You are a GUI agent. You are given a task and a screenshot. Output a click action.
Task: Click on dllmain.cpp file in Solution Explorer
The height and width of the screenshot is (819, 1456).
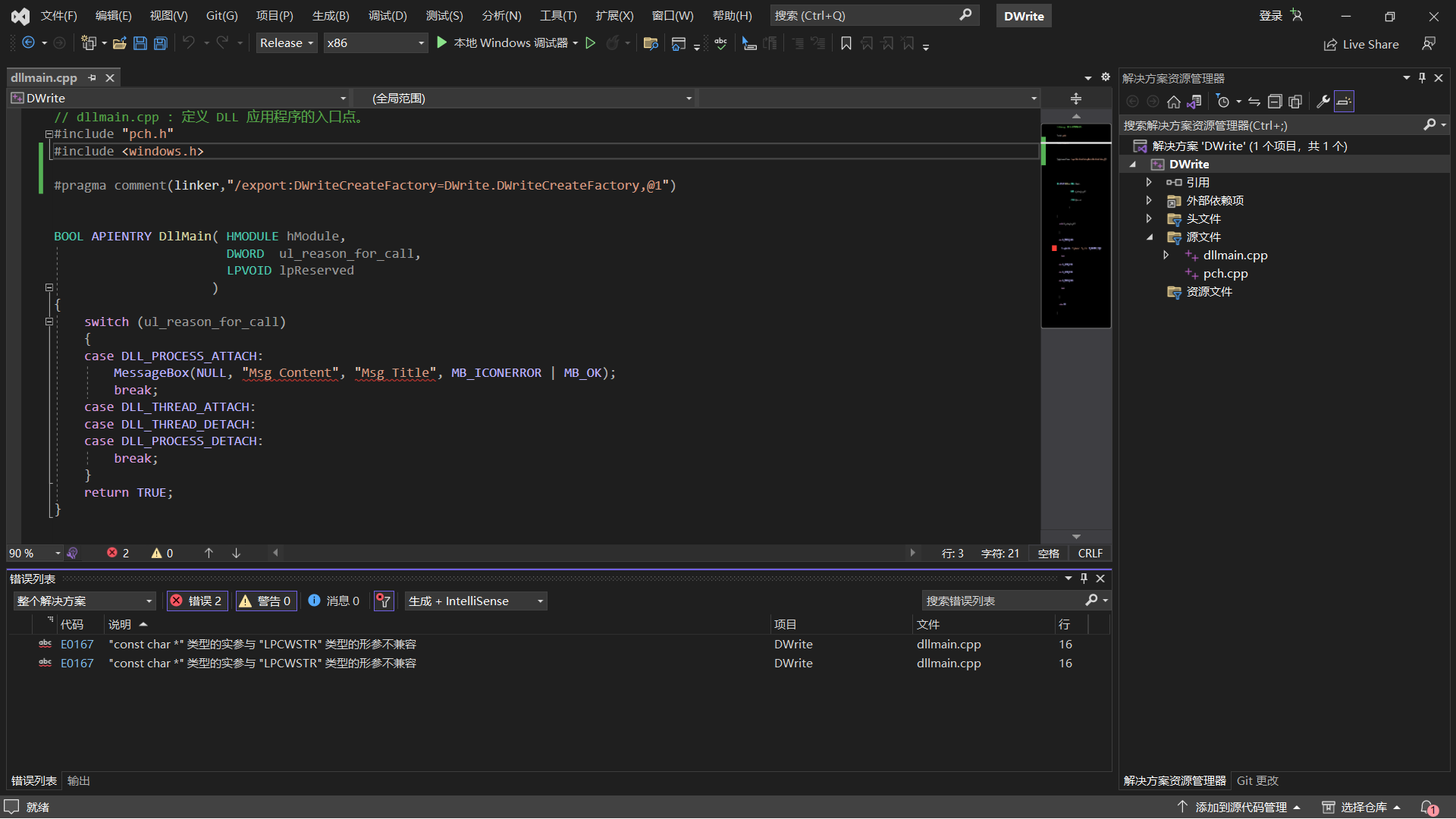pos(1233,255)
